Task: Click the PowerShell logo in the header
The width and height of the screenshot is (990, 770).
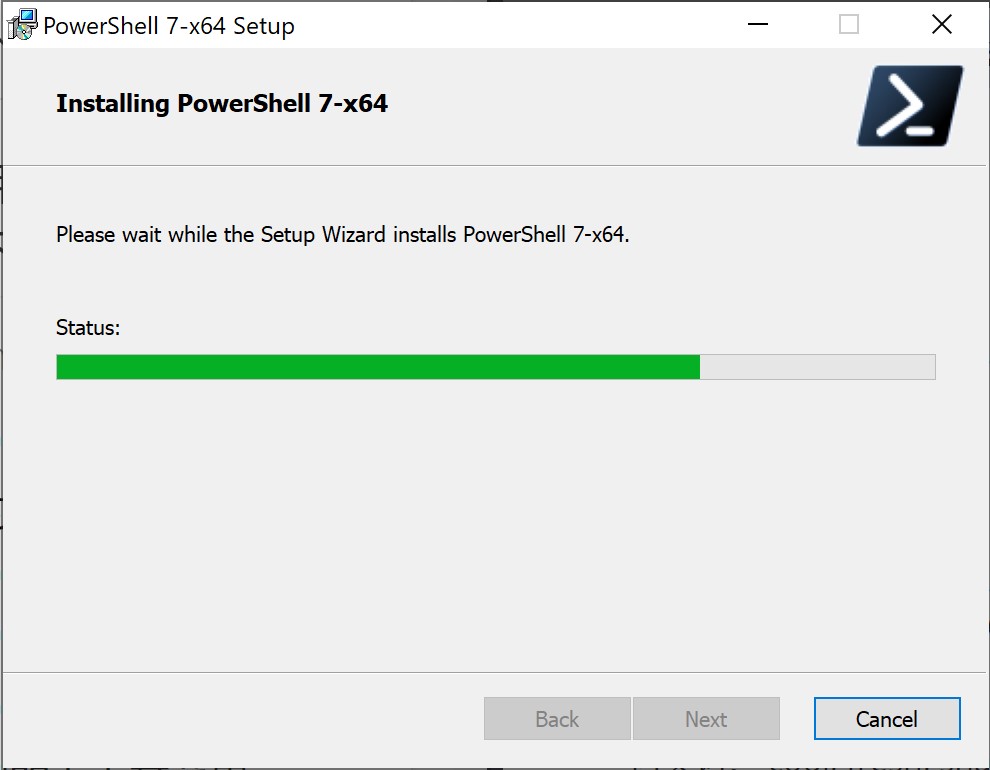Action: click(910, 105)
